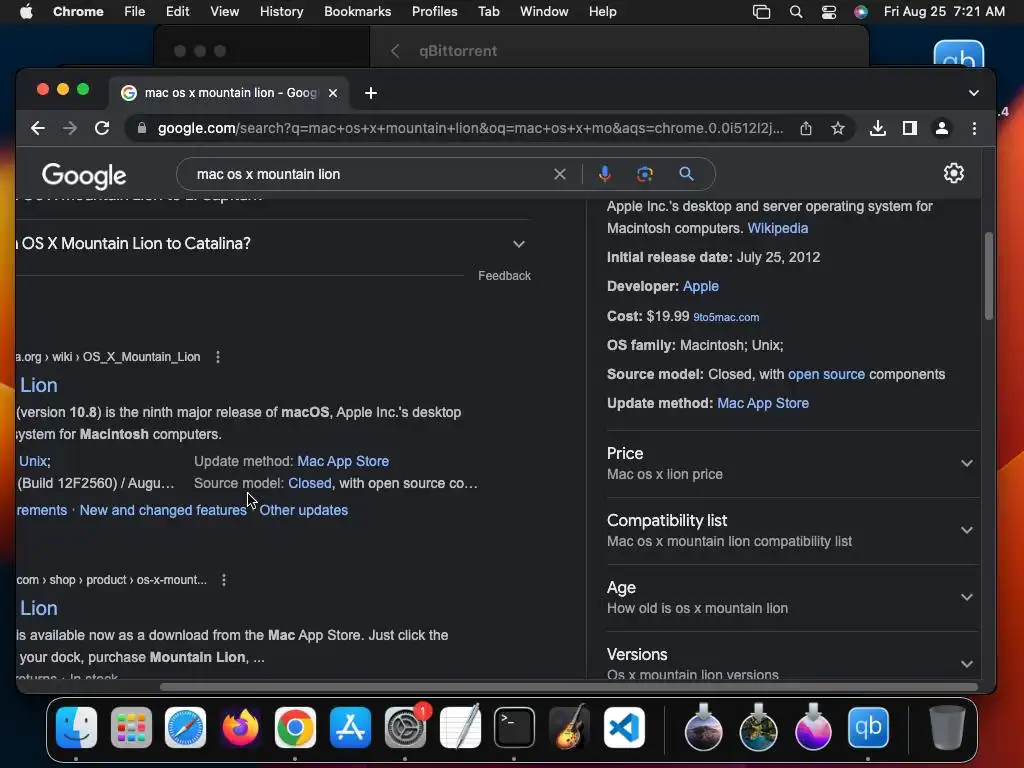Viewport: 1024px width, 768px height.
Task: Click the vertical page scrollbar
Action: tap(989, 276)
